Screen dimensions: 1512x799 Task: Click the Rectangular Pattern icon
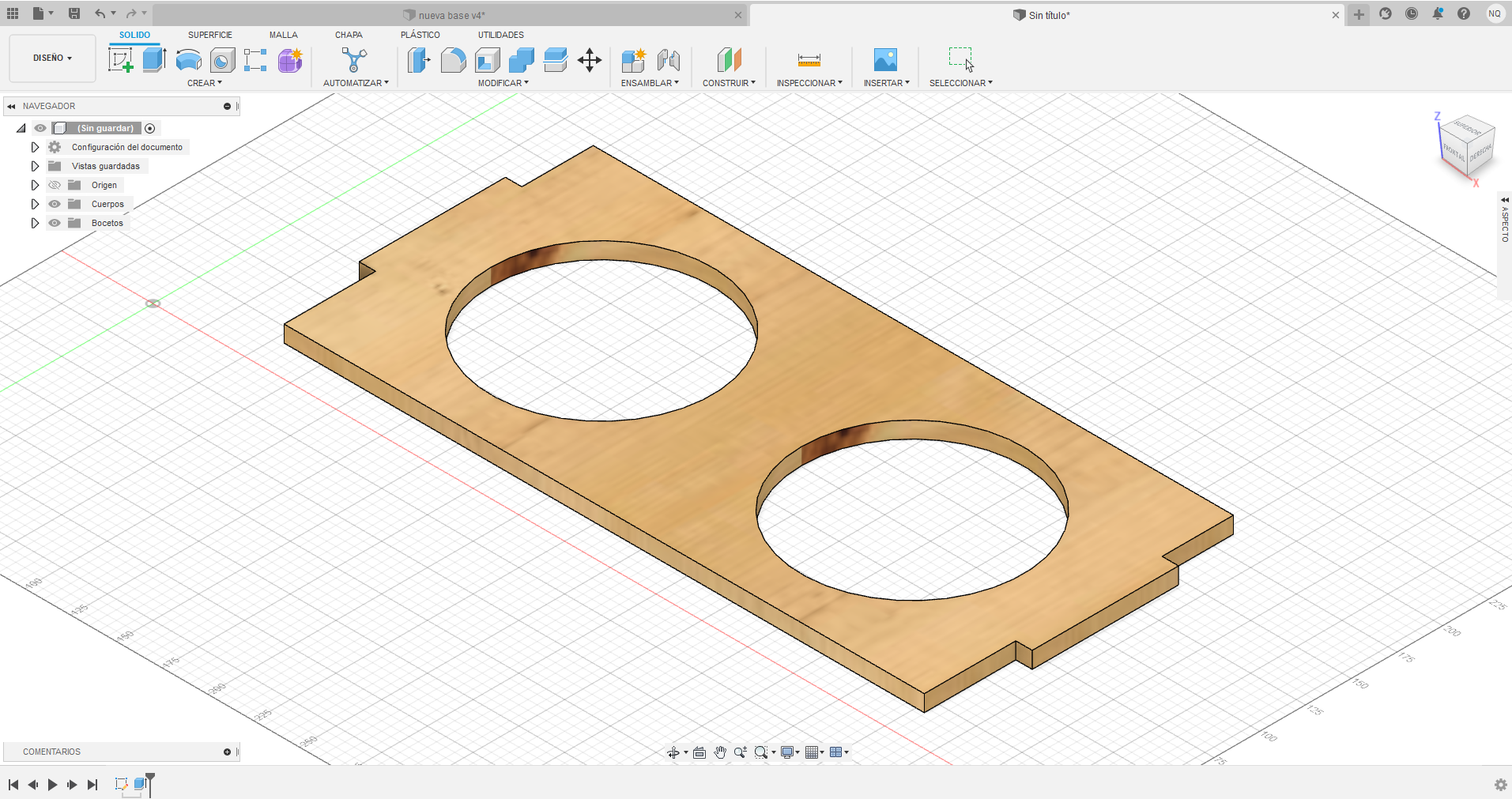[255, 60]
